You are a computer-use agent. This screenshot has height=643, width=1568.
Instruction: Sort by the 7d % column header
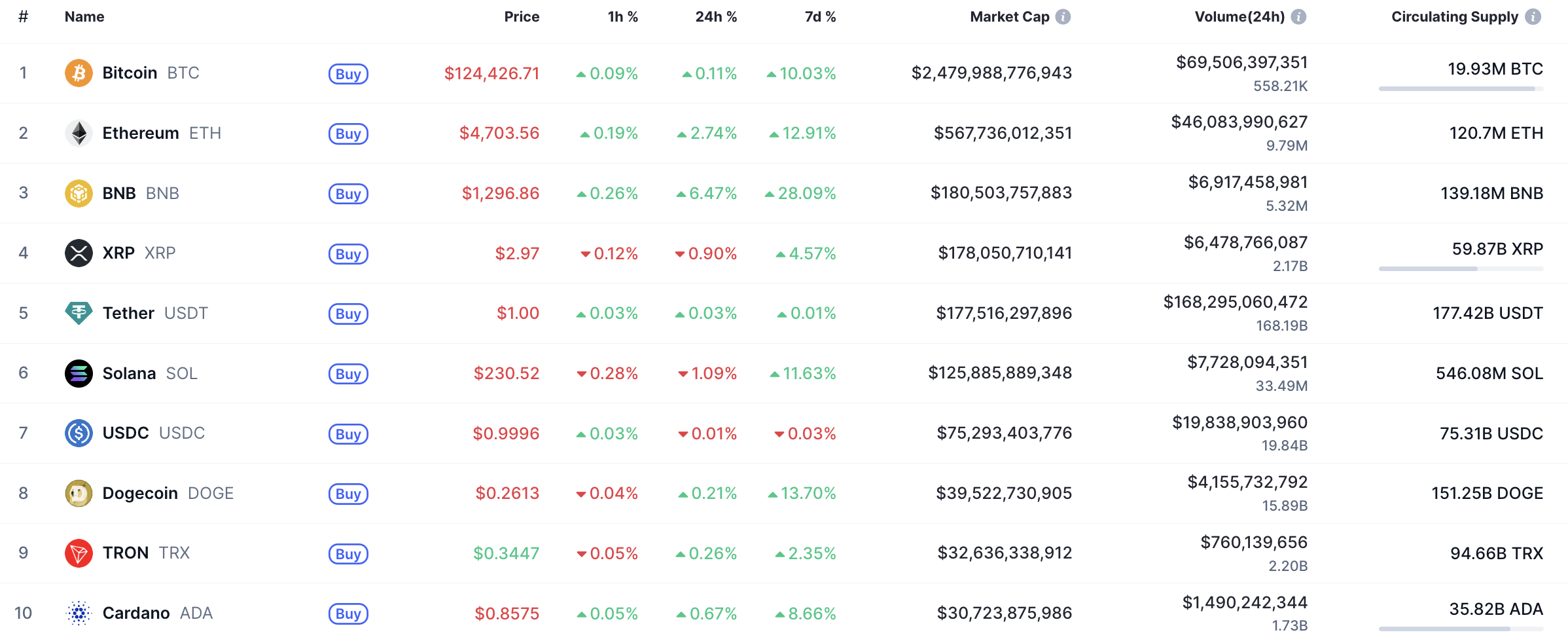coord(820,17)
